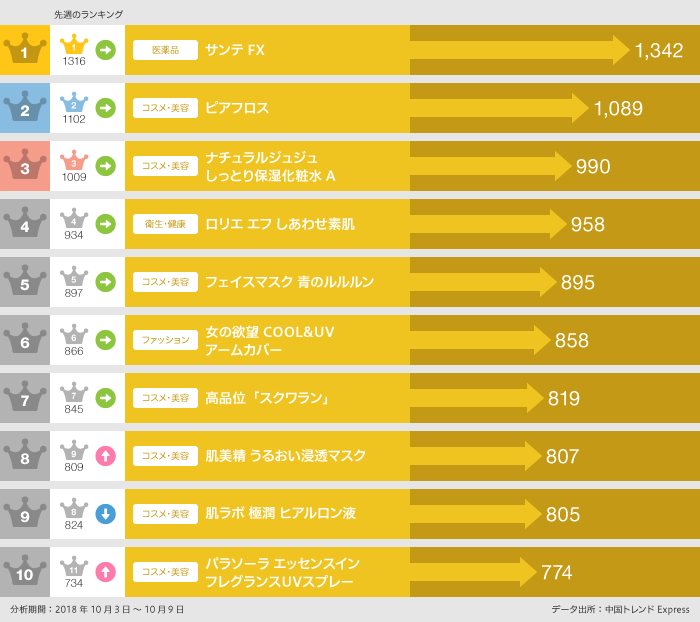Click the pink rank 3 crown

(25, 166)
